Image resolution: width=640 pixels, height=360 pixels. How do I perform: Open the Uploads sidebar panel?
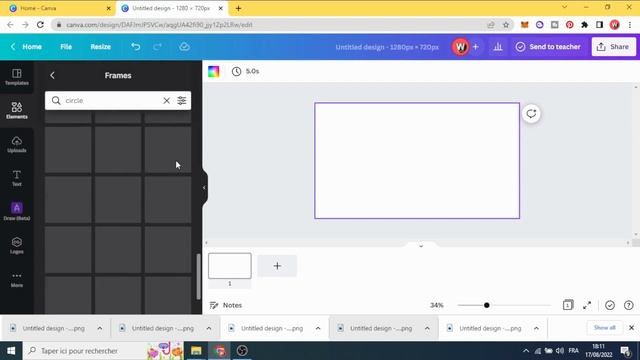coord(17,144)
